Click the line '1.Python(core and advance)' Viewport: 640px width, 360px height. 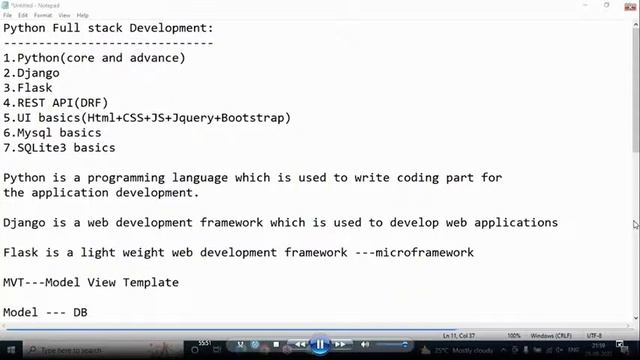[x=94, y=58]
